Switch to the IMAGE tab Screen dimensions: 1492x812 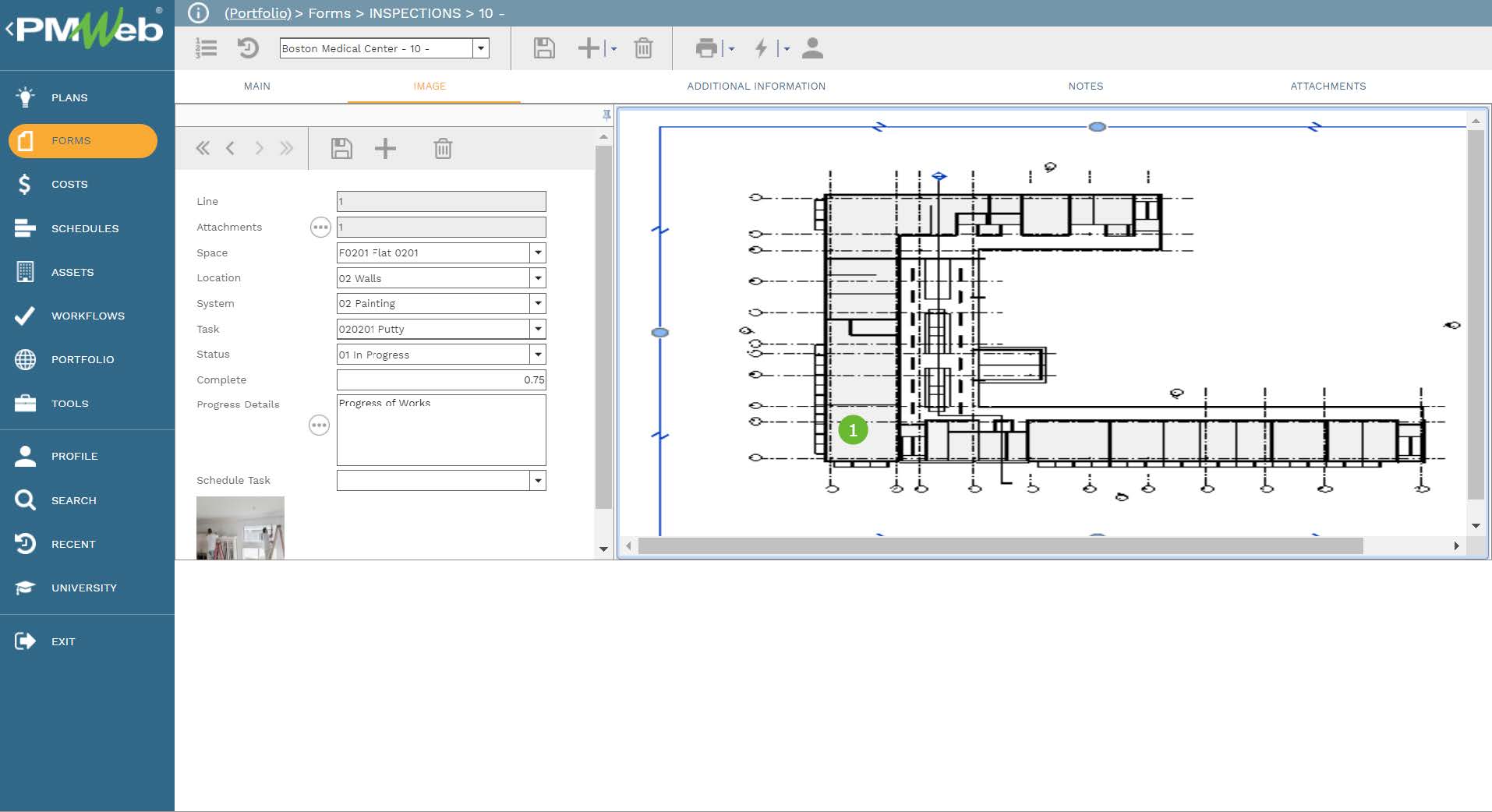pyautogui.click(x=430, y=86)
